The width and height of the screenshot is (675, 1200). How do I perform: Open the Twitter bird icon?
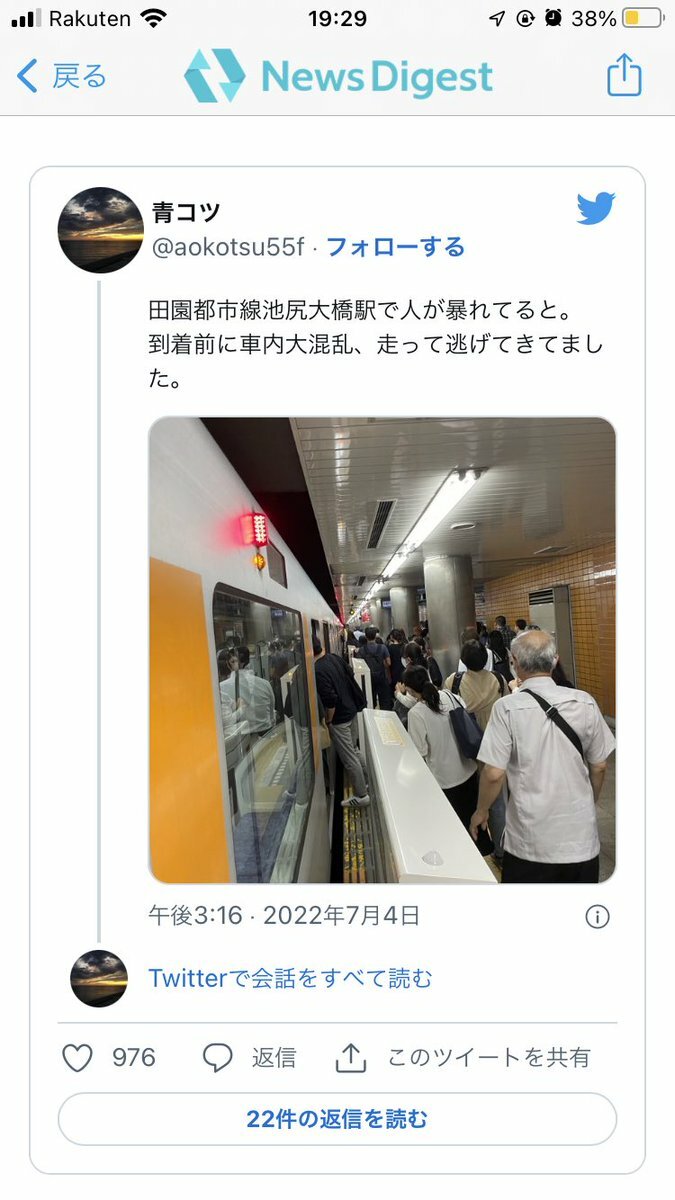pyautogui.click(x=596, y=209)
